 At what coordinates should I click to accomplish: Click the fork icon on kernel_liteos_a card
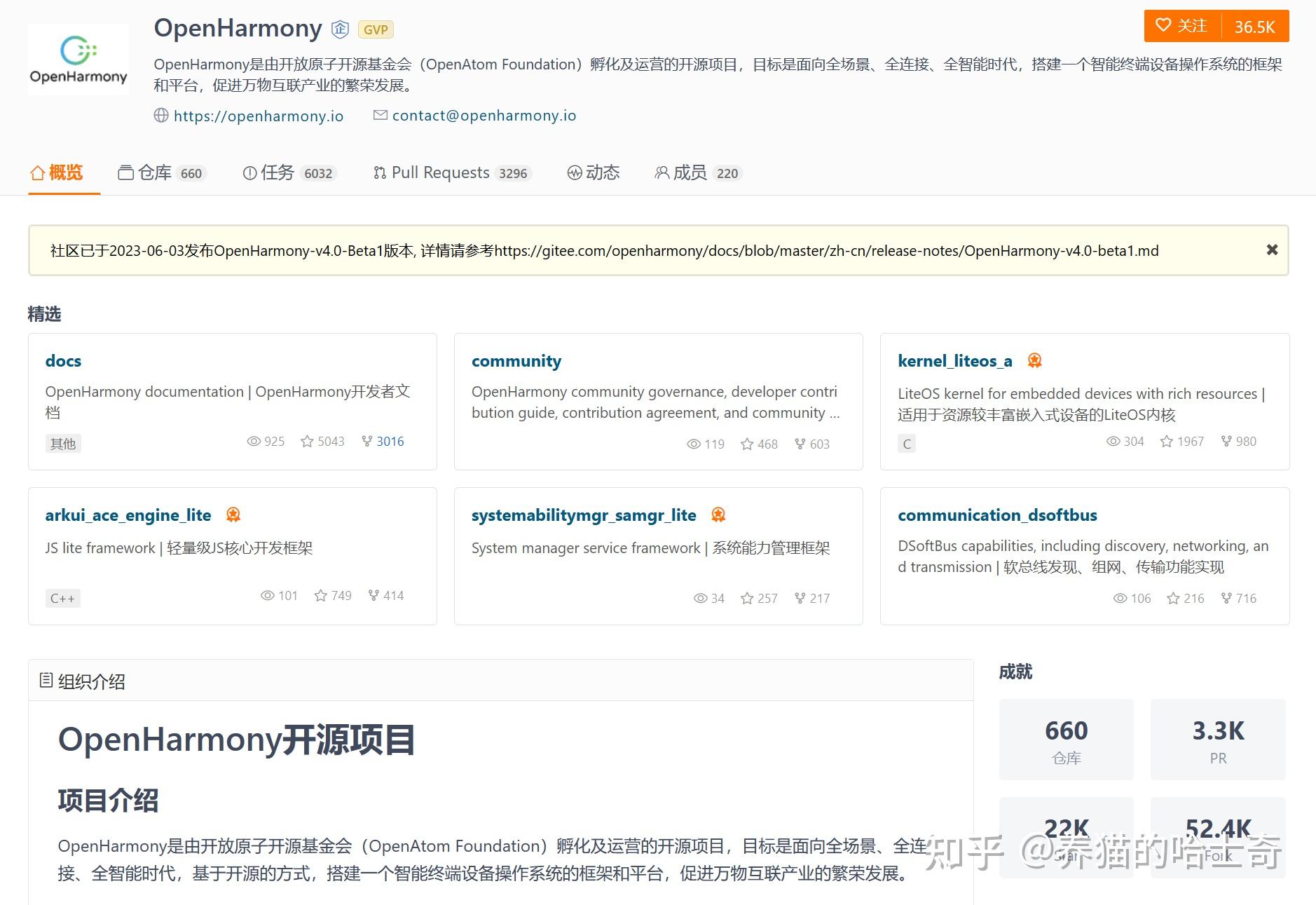click(1226, 441)
